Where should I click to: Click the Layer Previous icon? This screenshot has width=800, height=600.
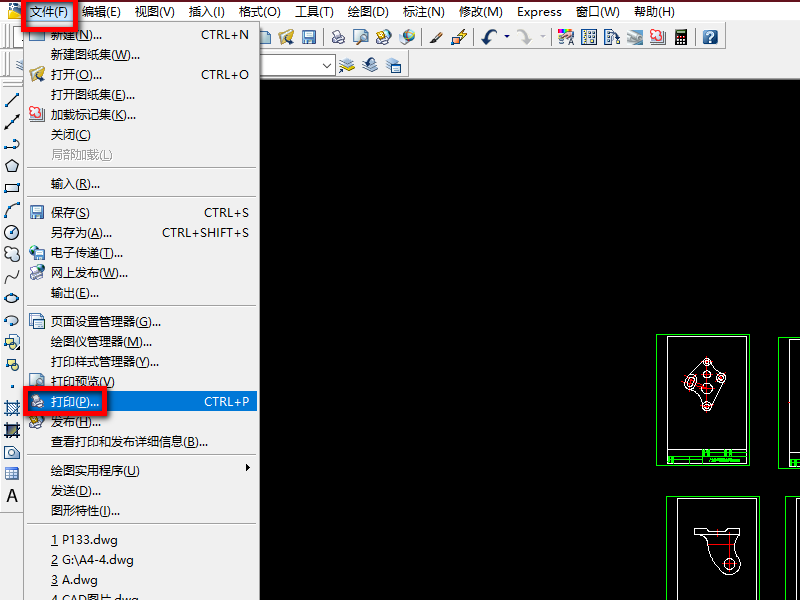[x=370, y=65]
